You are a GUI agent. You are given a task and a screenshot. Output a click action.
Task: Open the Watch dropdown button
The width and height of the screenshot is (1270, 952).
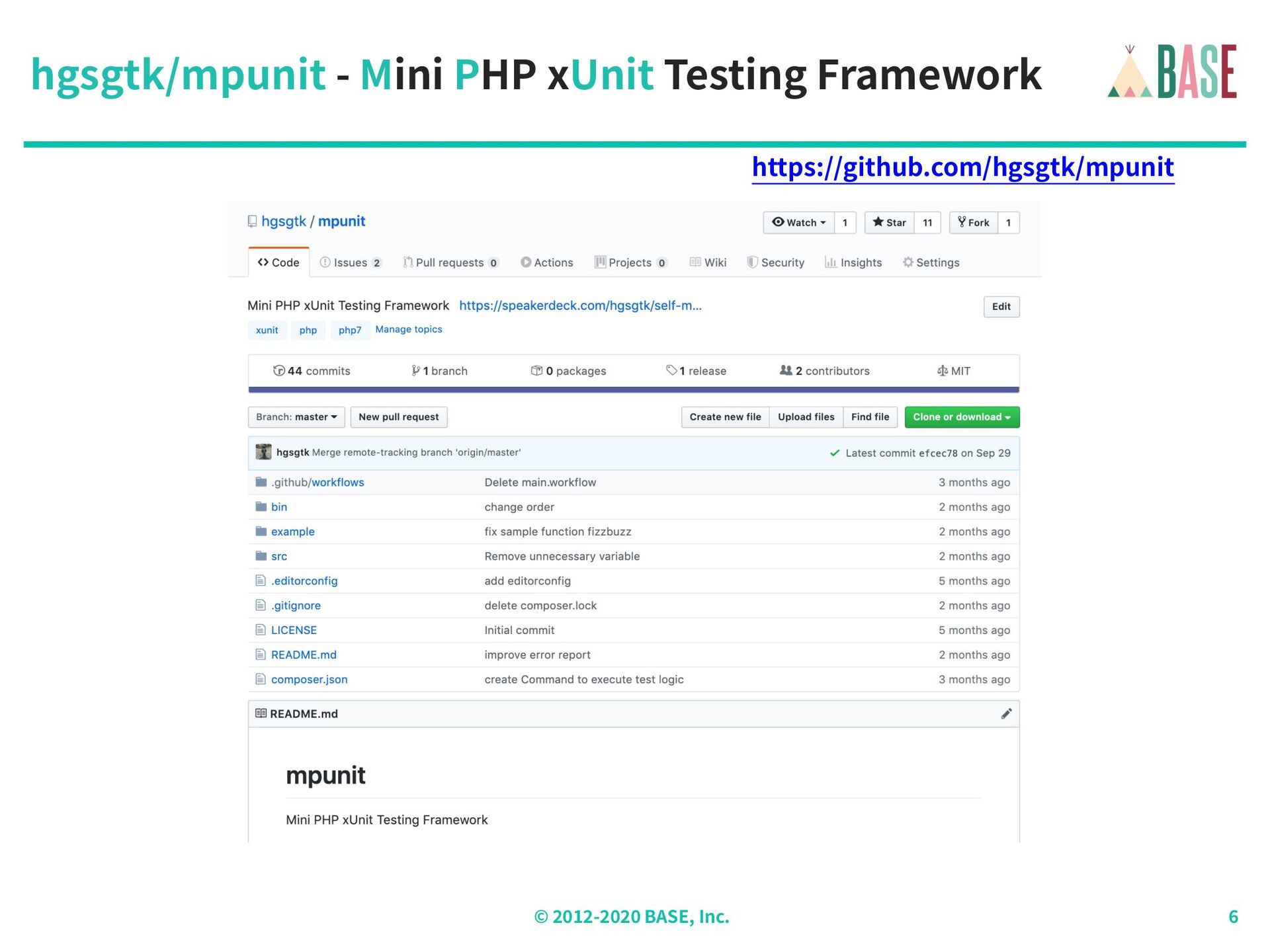tap(799, 223)
